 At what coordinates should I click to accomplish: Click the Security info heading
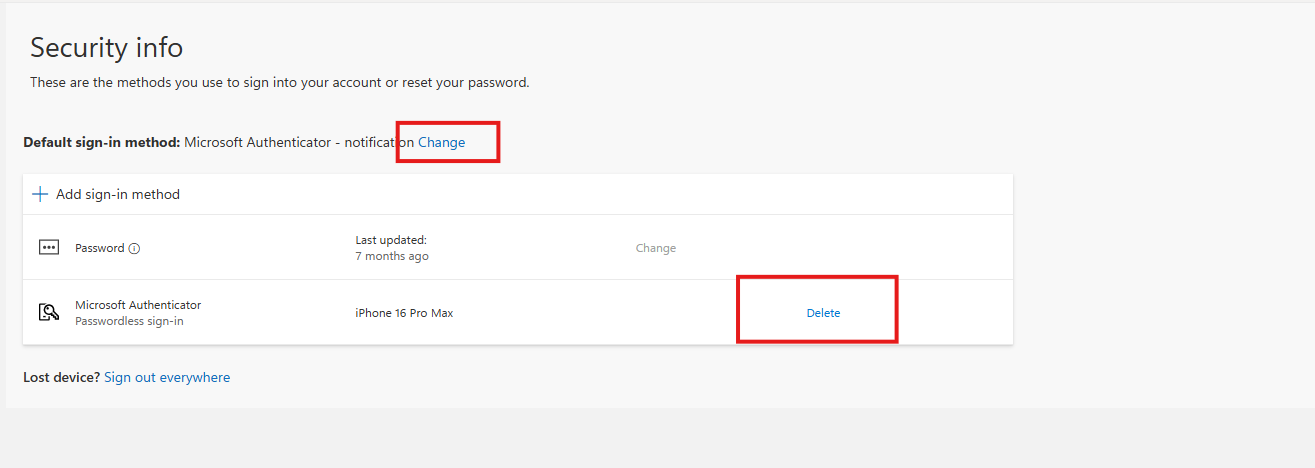106,47
